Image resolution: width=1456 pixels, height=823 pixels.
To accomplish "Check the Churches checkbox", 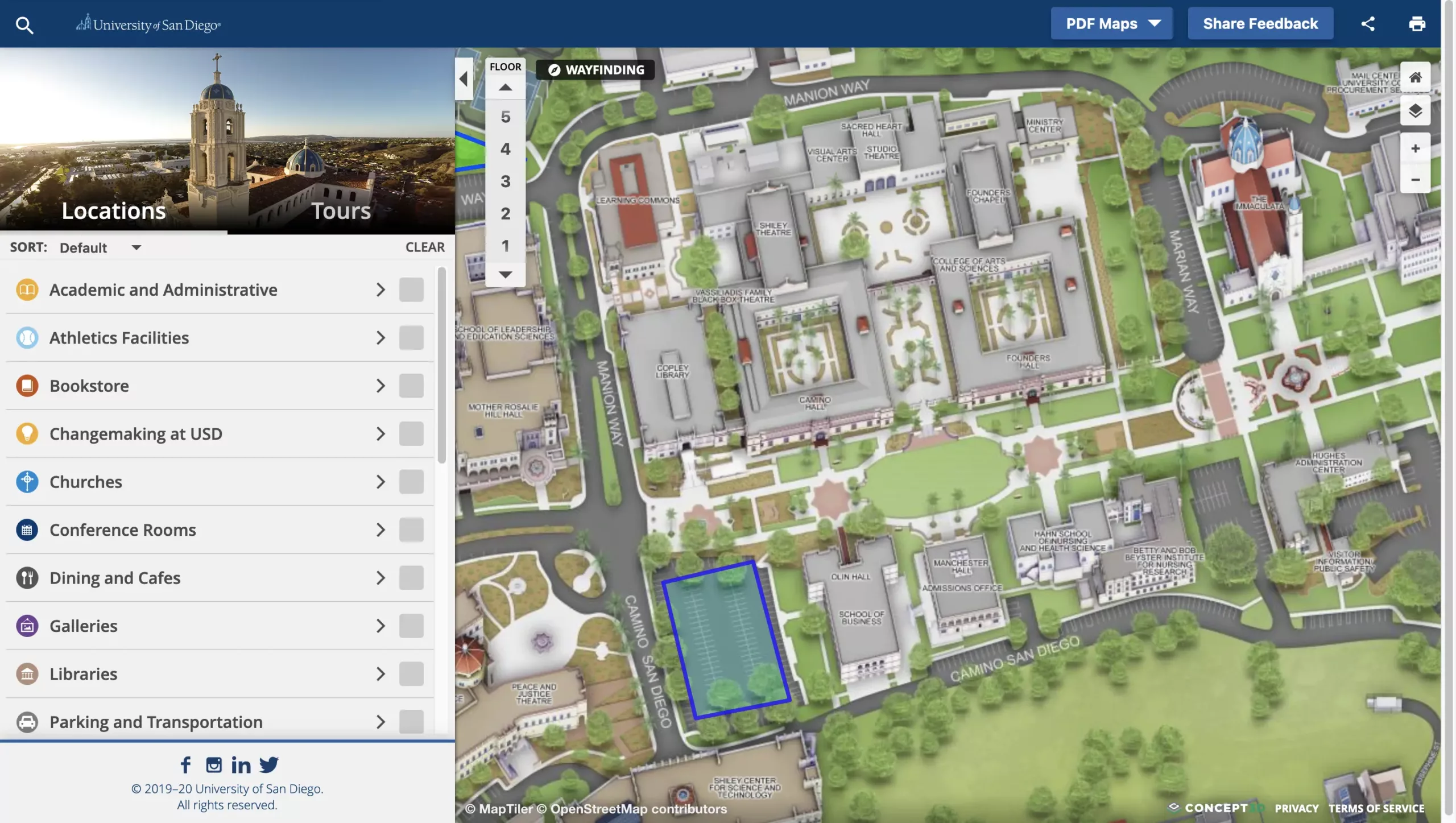I will 411,482.
